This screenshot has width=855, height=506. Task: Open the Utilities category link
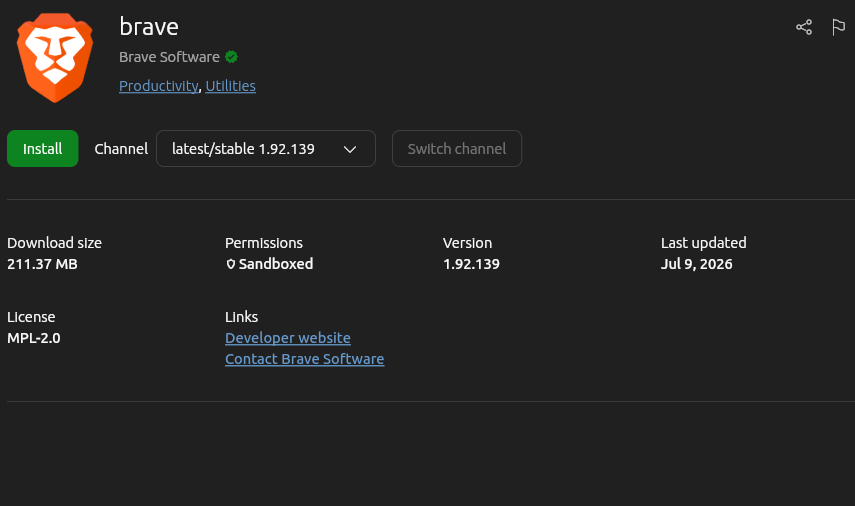pyautogui.click(x=231, y=86)
